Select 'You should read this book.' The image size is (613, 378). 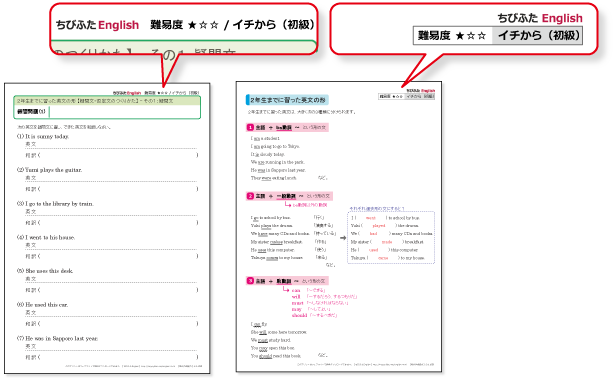point(276,356)
